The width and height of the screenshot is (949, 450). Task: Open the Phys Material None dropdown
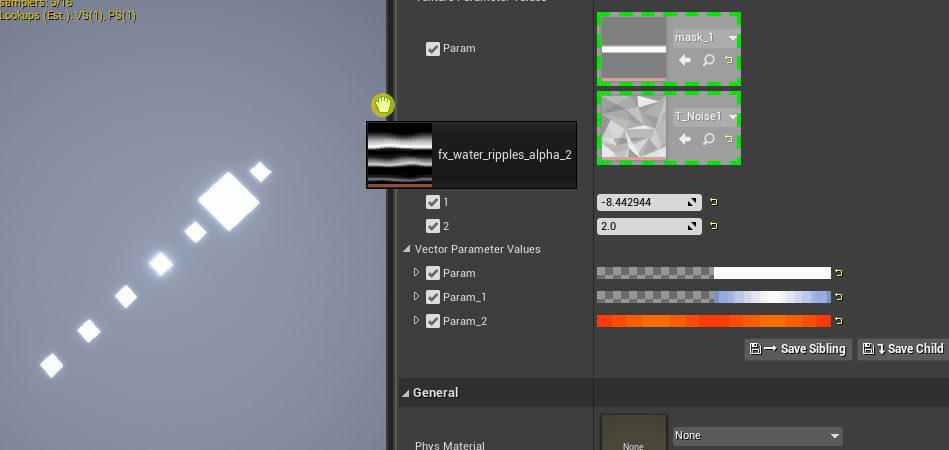[757, 436]
